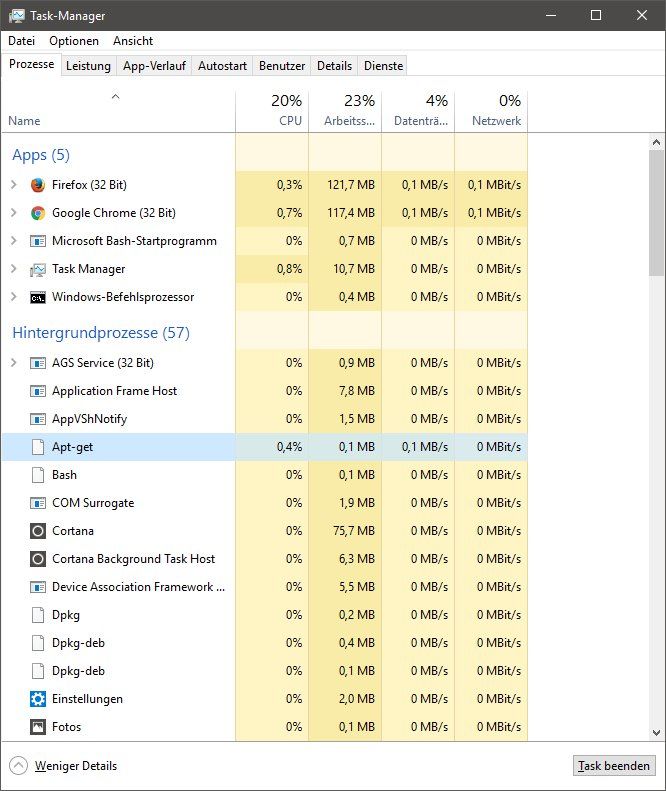Click the Cortana Background Task Host icon

[x=38, y=559]
